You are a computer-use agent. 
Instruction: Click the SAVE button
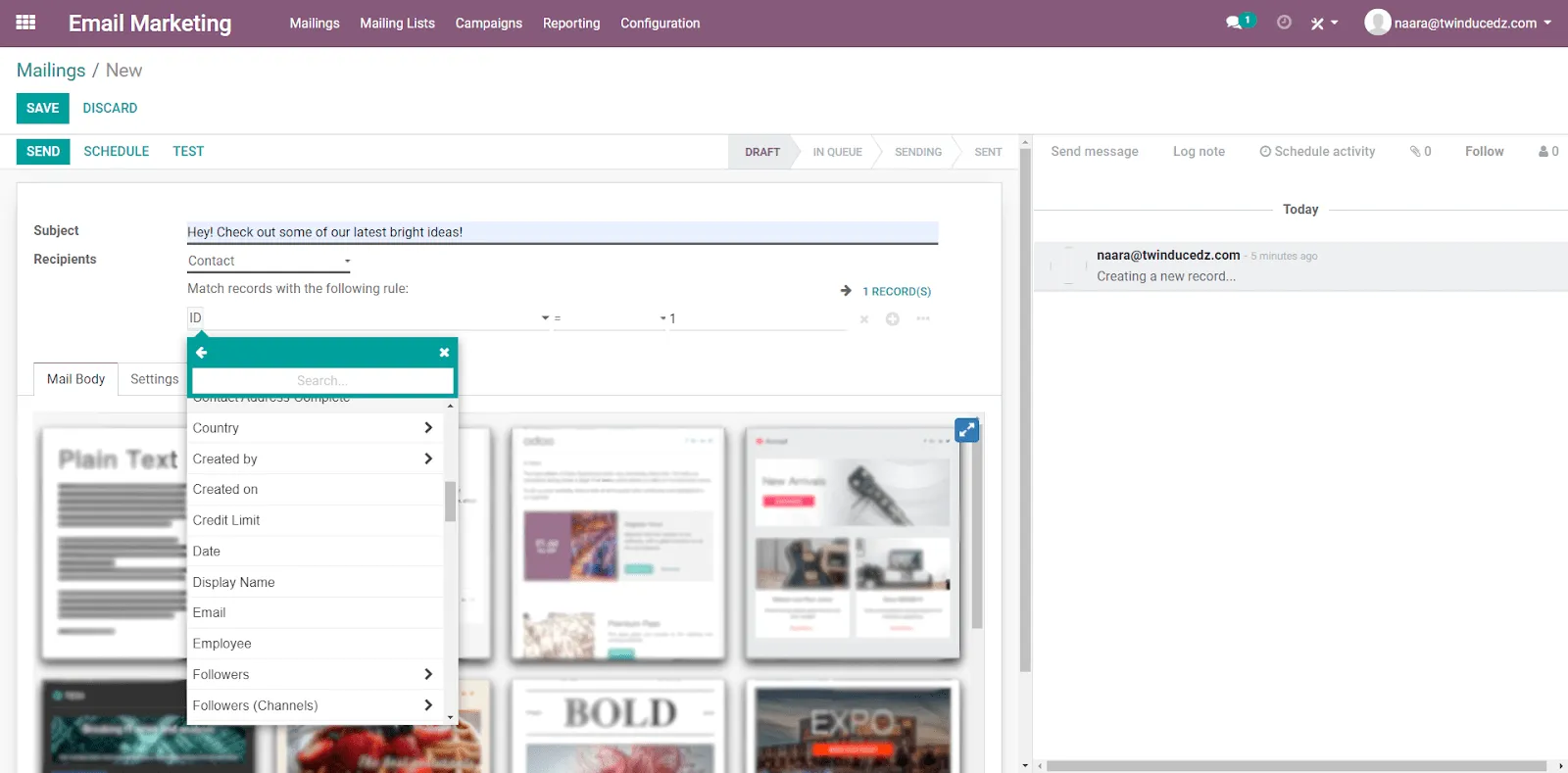42,108
